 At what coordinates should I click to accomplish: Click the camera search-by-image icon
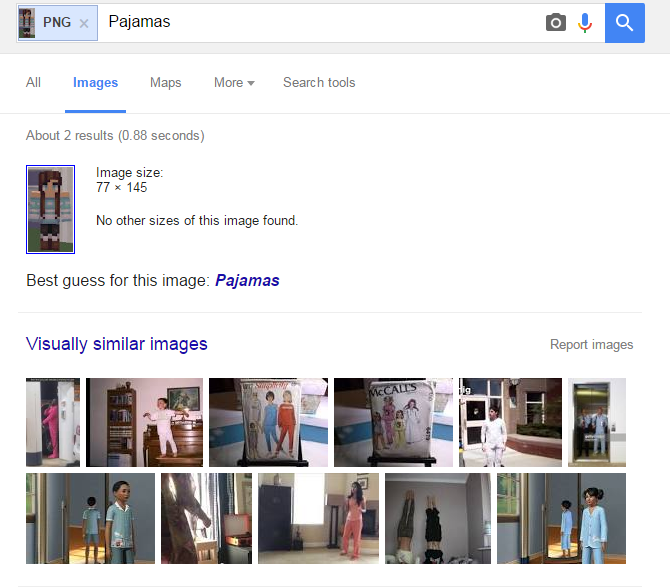pyautogui.click(x=556, y=23)
